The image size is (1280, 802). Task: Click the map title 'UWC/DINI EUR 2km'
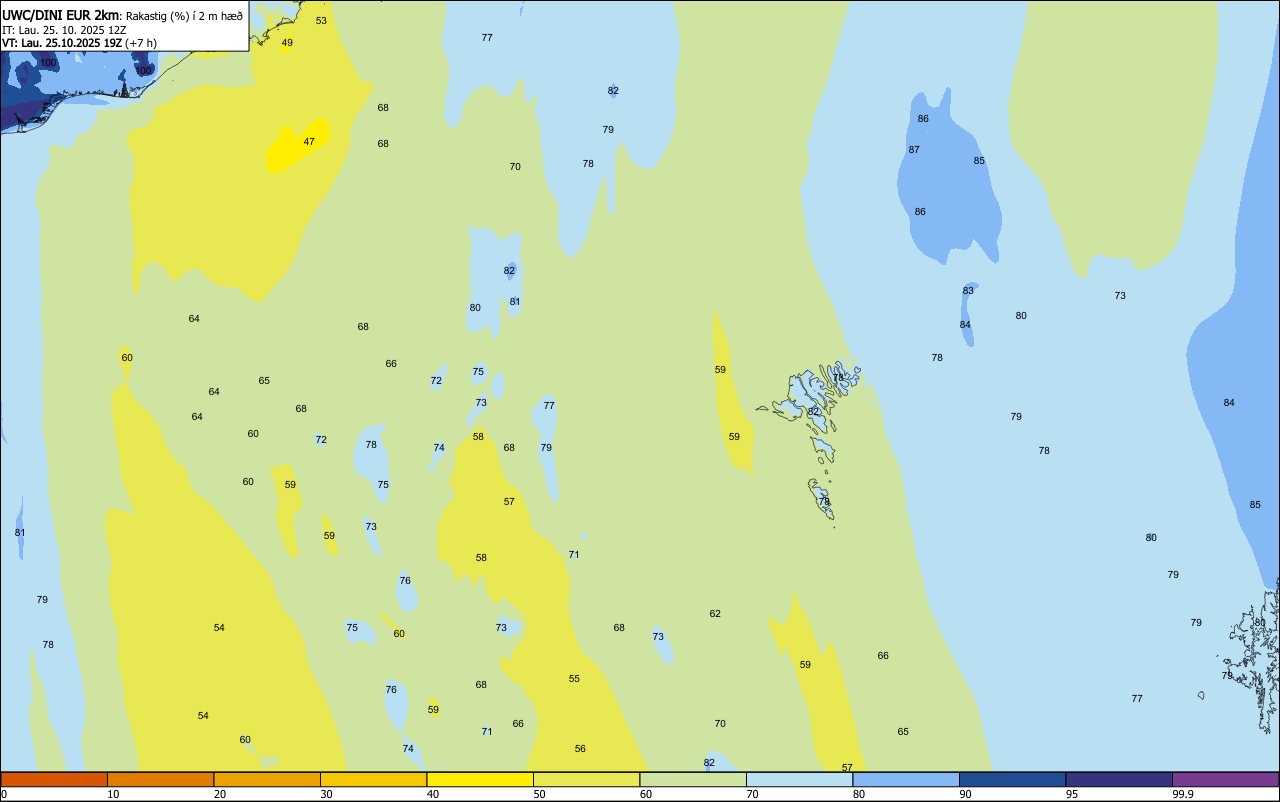tap(61, 15)
